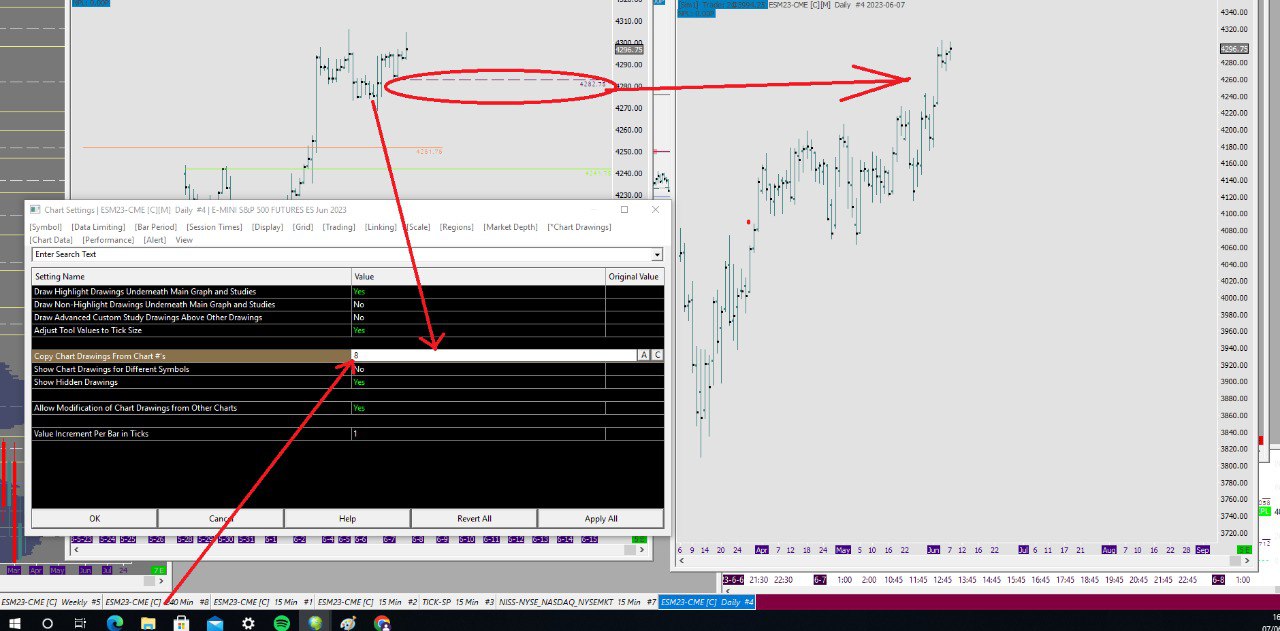Open the [Session Times] settings tab
The width and height of the screenshot is (1280, 631).
click(x=215, y=227)
